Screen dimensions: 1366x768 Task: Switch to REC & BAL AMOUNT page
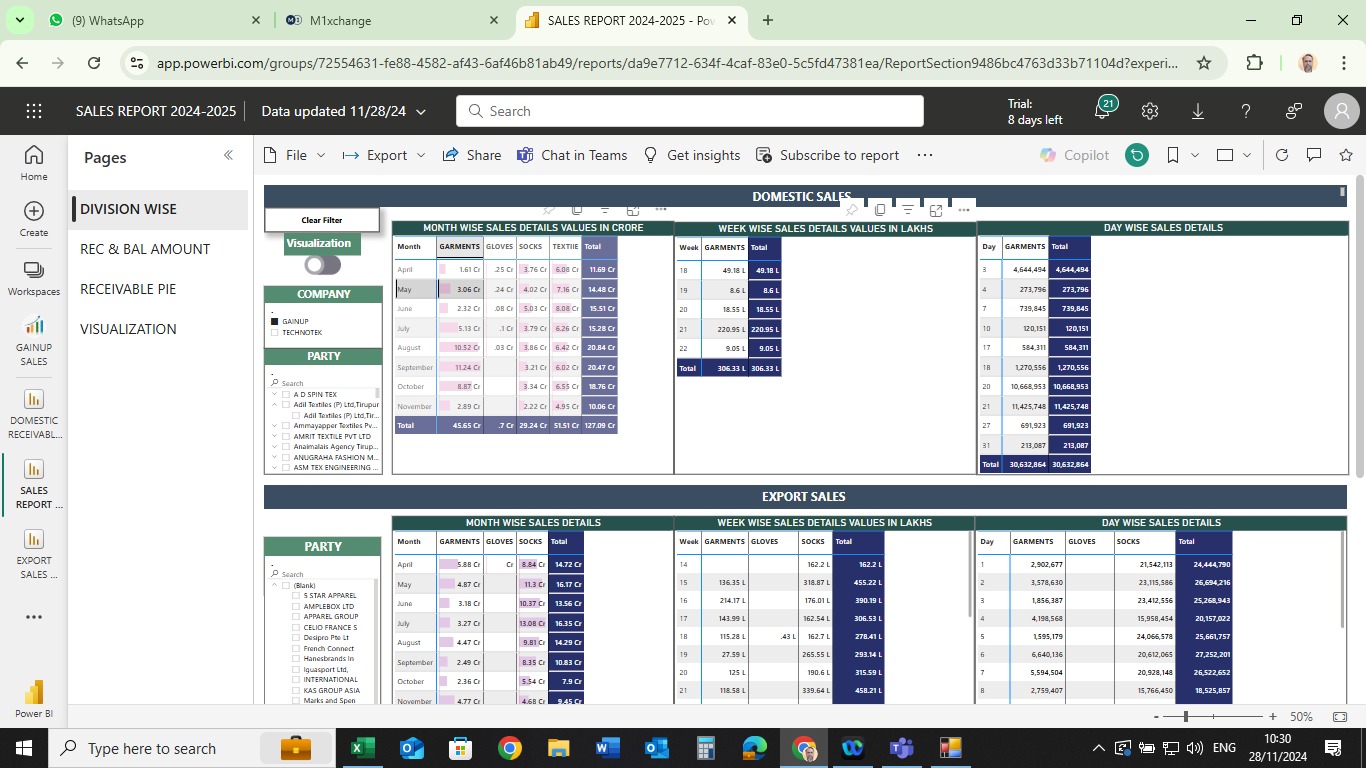coord(145,249)
